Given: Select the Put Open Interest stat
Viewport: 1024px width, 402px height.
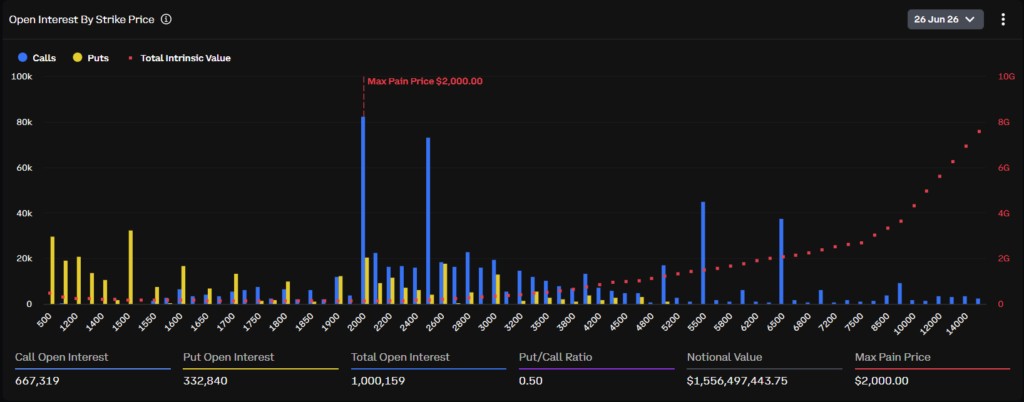Looking at the screenshot, I should click(x=261, y=369).
